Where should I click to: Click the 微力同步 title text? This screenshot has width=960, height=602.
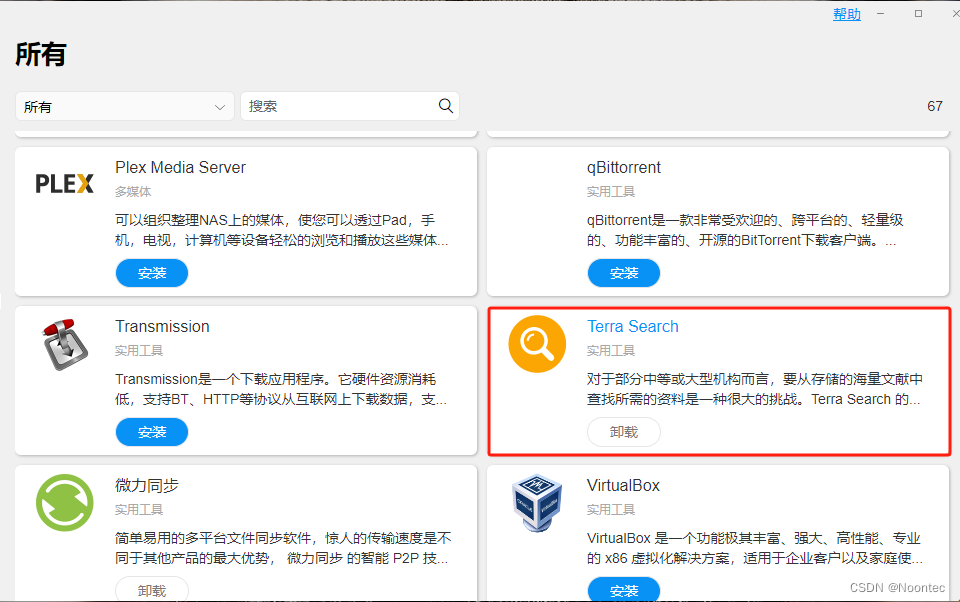[x=147, y=485]
